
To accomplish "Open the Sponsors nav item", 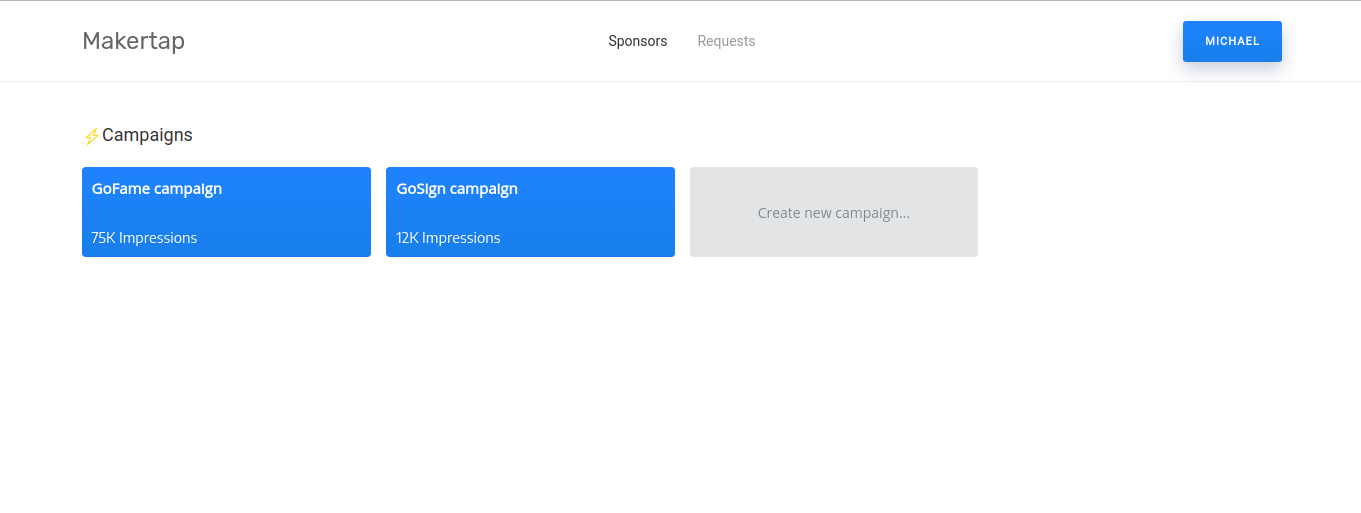I will point(637,41).
